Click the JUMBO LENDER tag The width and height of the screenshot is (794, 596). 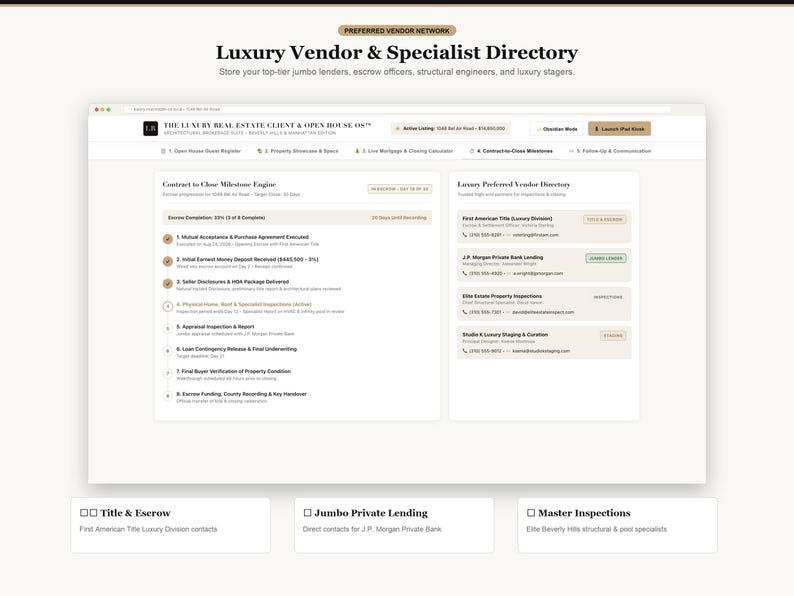pos(606,258)
